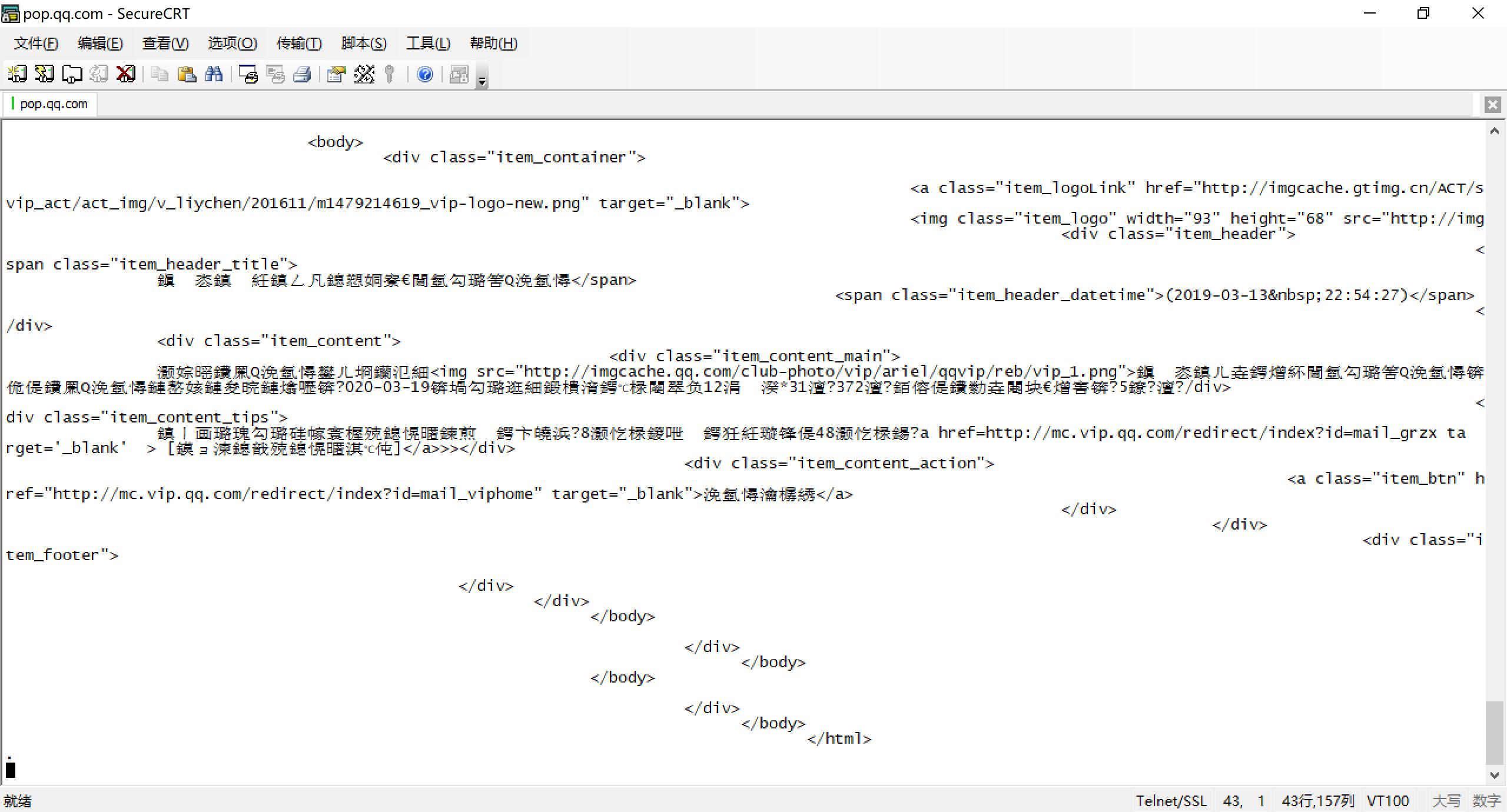The image size is (1507, 812).
Task: Click the Print Screen icon
Action: coord(248,74)
